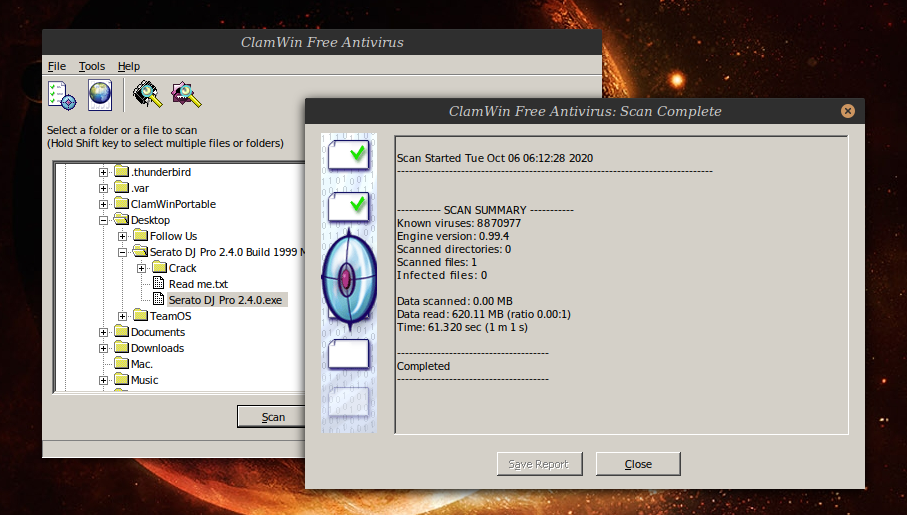Click the Close button in Scan Complete dialog
The image size is (907, 515).
pos(638,464)
